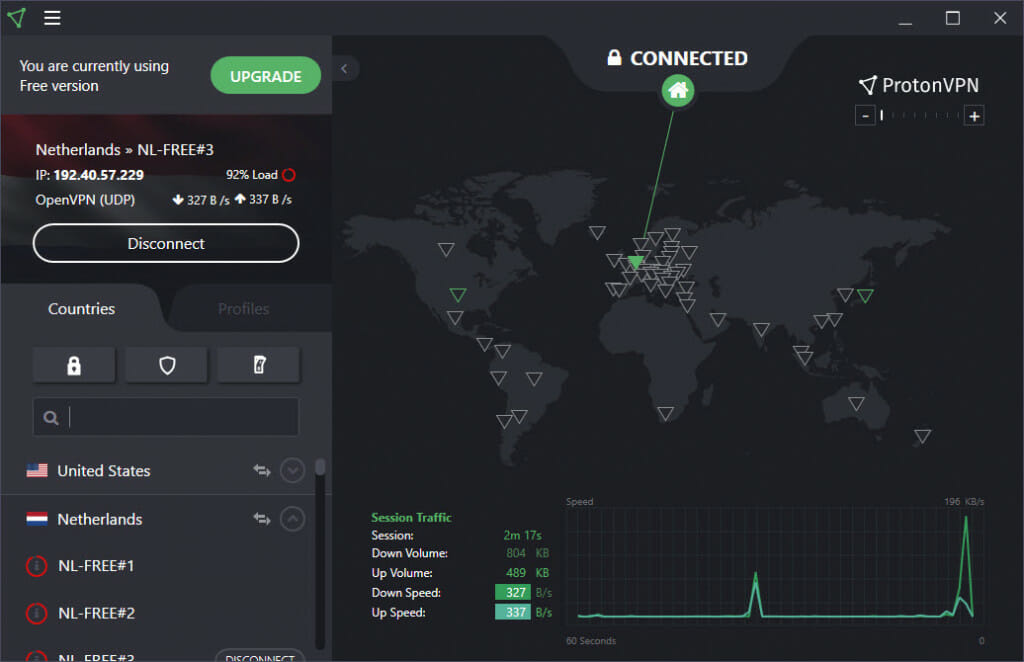Viewport: 1024px width, 662px height.
Task: Click the Canada map marker
Action: pos(446,249)
